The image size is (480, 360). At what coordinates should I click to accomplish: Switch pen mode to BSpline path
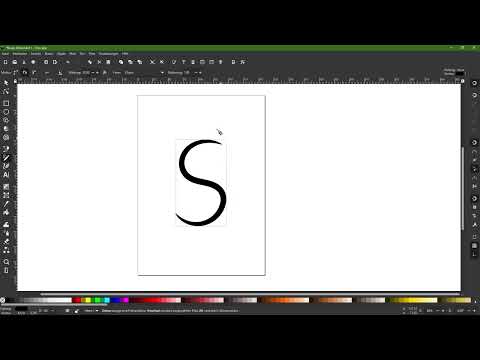tap(34, 72)
